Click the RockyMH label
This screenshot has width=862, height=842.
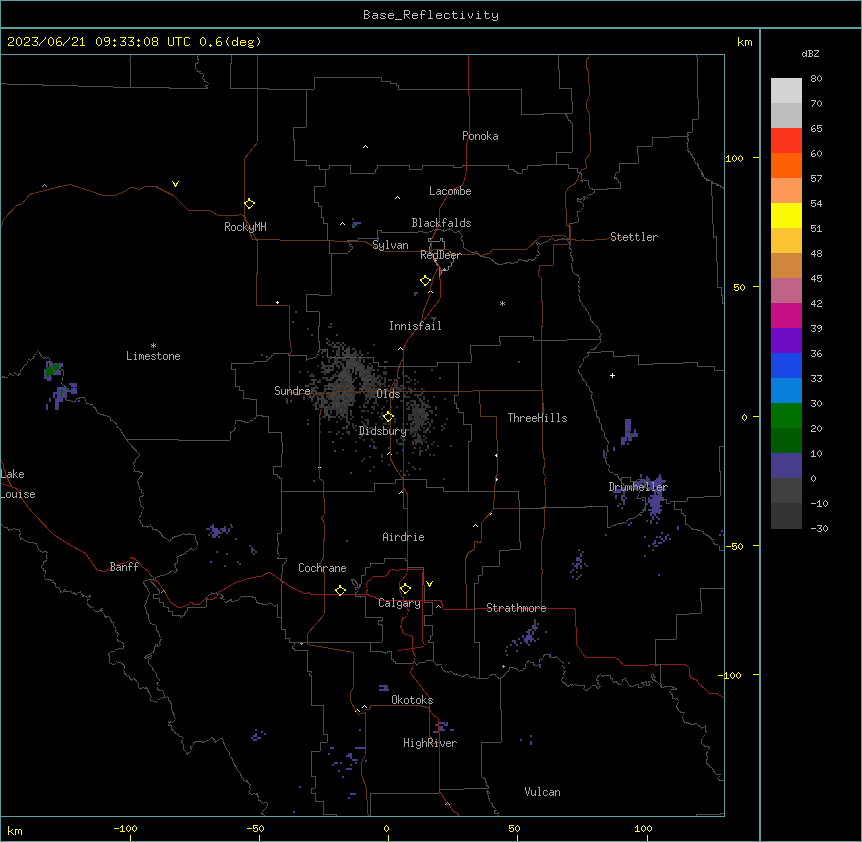[x=245, y=227]
